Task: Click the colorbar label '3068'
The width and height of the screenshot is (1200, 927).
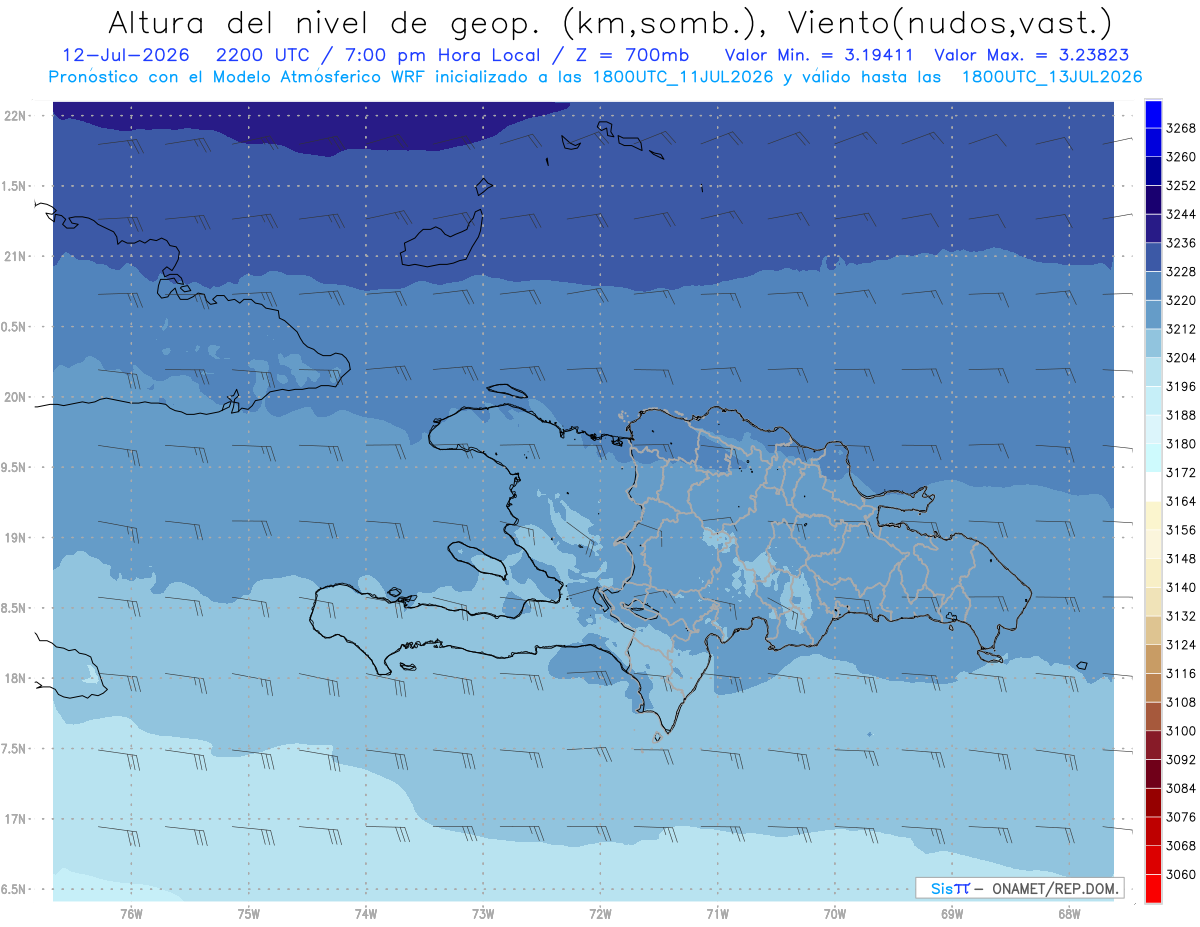Action: (1181, 846)
